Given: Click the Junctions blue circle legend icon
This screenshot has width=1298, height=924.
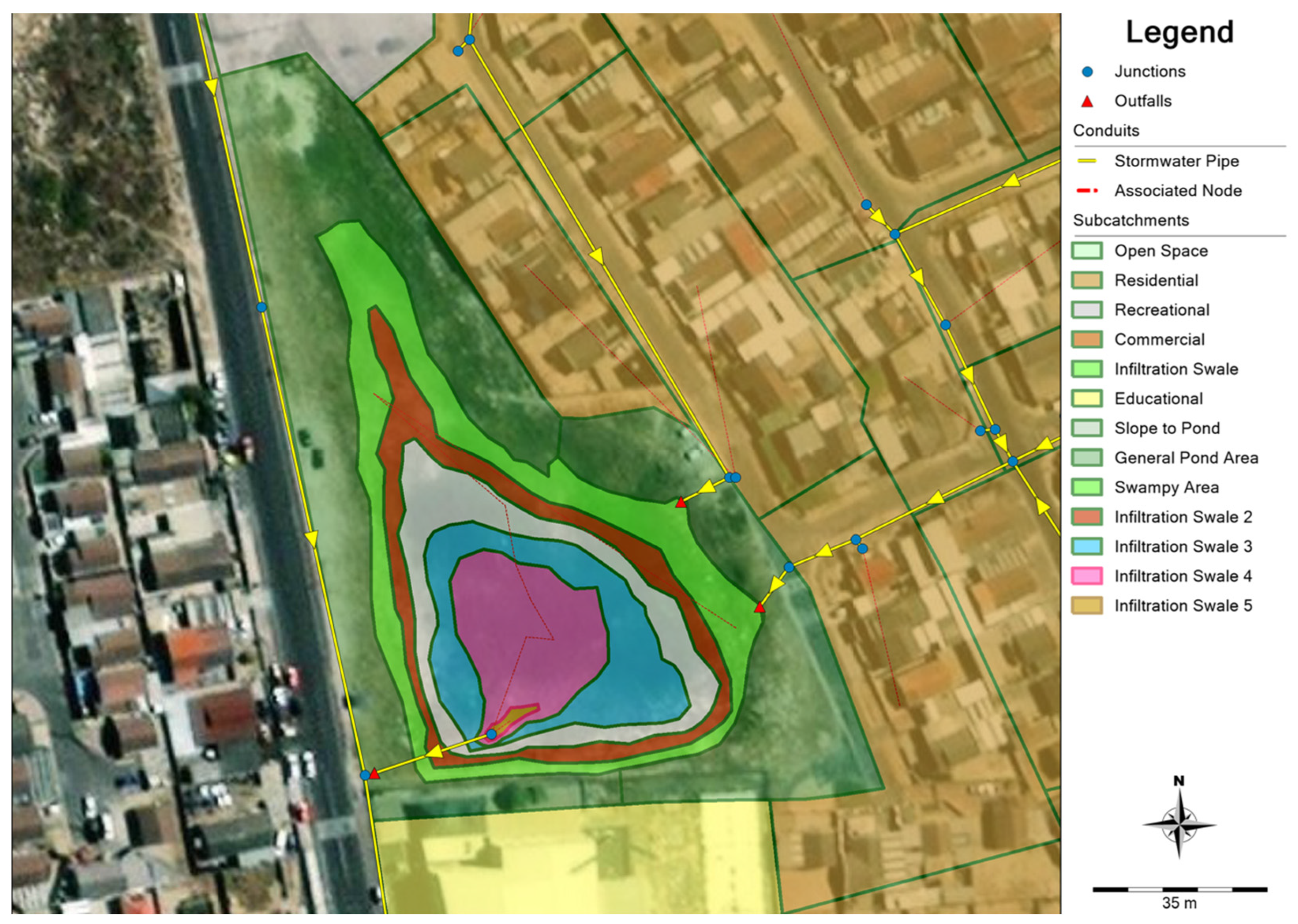Looking at the screenshot, I should pos(1087,72).
